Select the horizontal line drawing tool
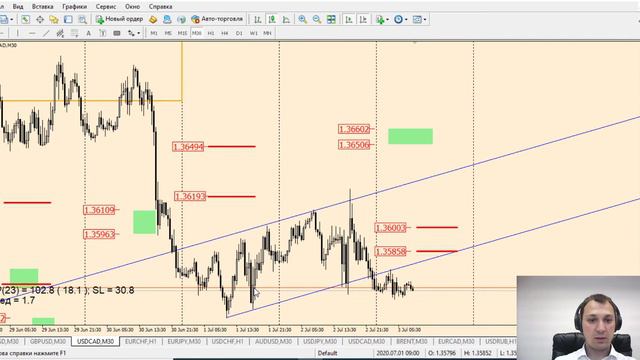The height and width of the screenshot is (360, 640). tap(32, 33)
